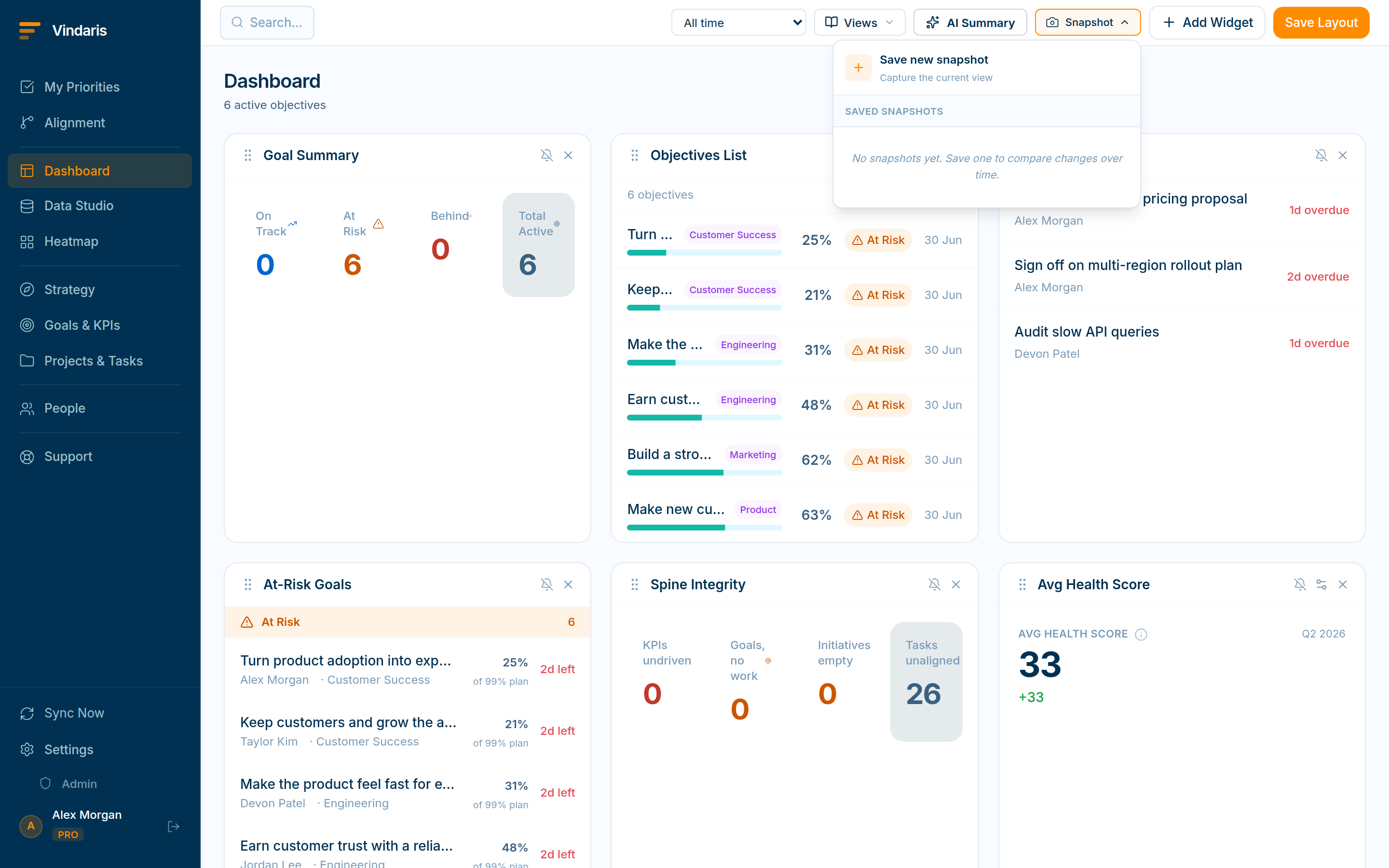This screenshot has width=1389, height=868.
Task: Click the At-Risk Goals drag handle
Action: [x=248, y=584]
